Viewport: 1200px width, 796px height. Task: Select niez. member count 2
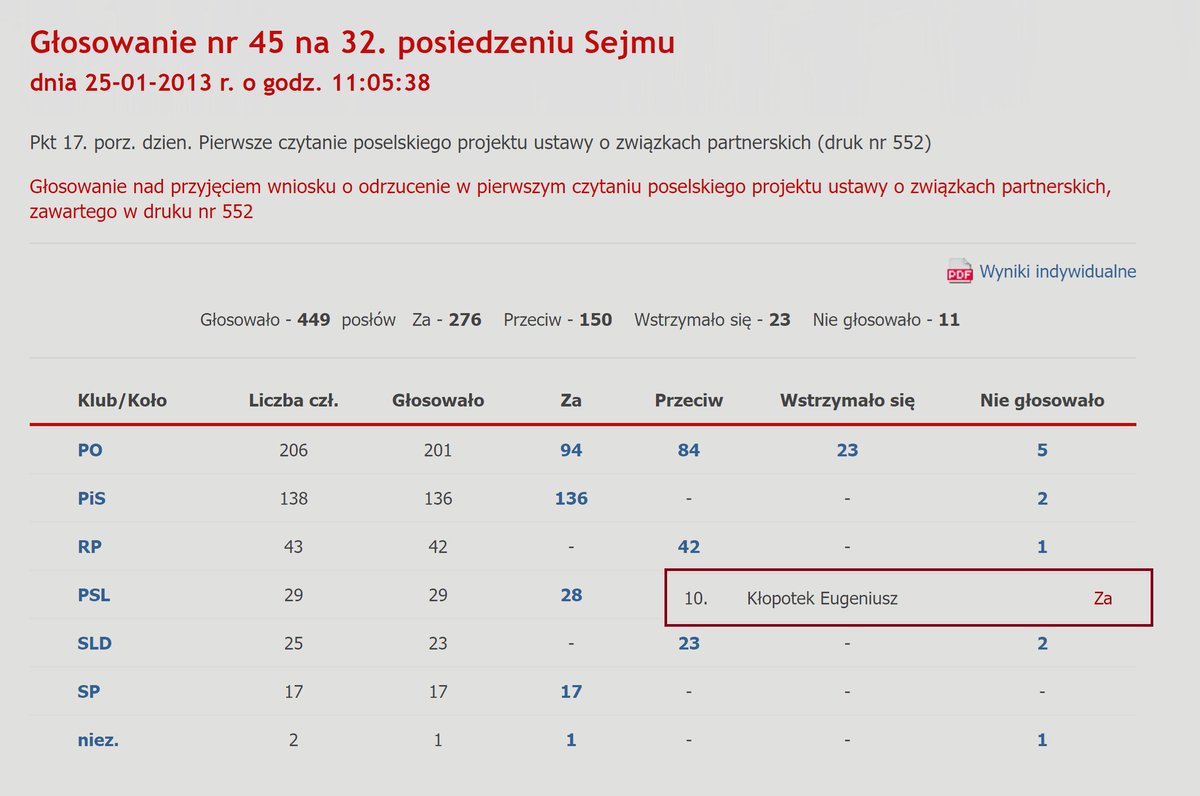point(294,740)
